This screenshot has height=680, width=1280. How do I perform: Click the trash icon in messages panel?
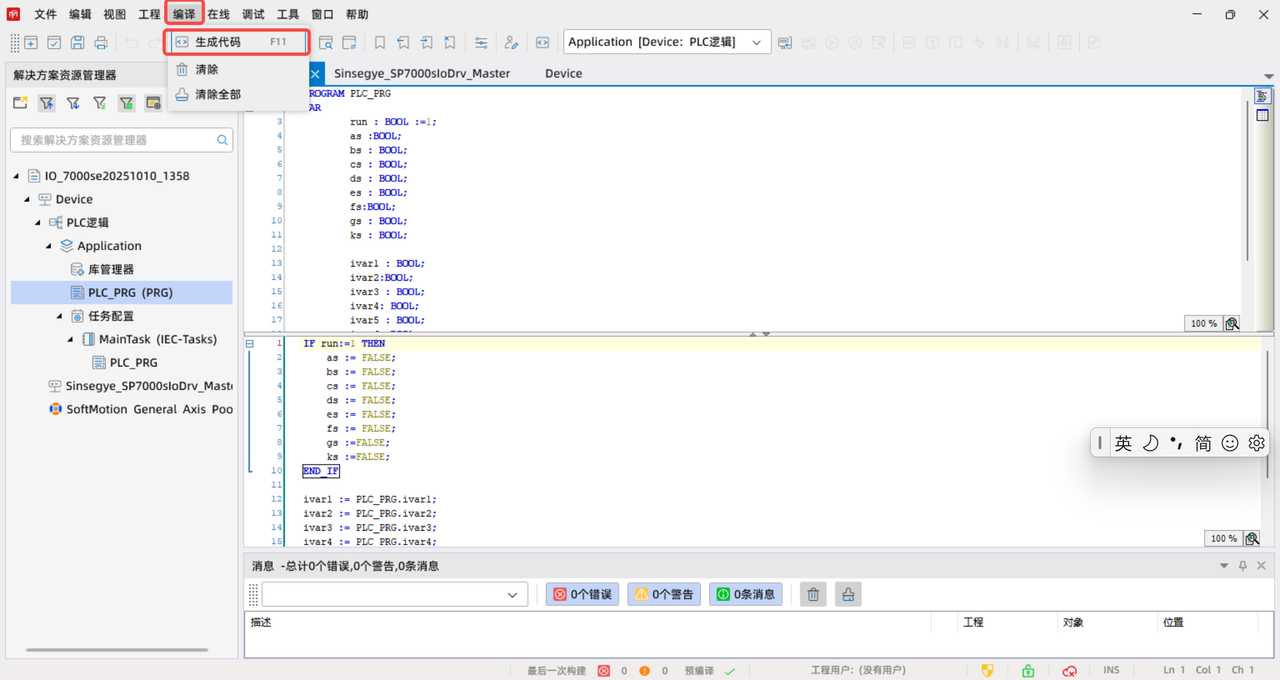(813, 595)
